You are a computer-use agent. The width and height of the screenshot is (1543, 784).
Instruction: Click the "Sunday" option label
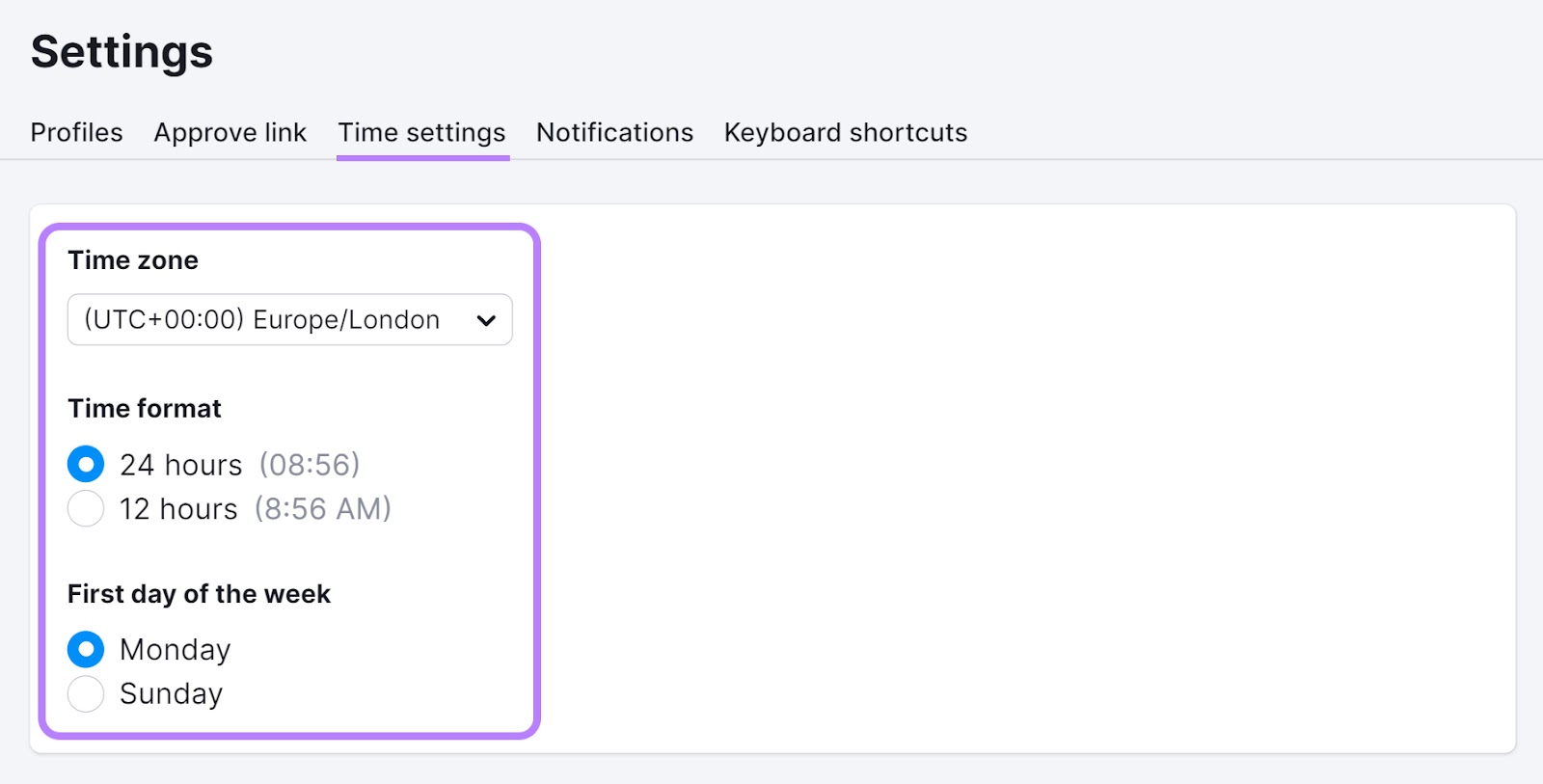coord(171,693)
